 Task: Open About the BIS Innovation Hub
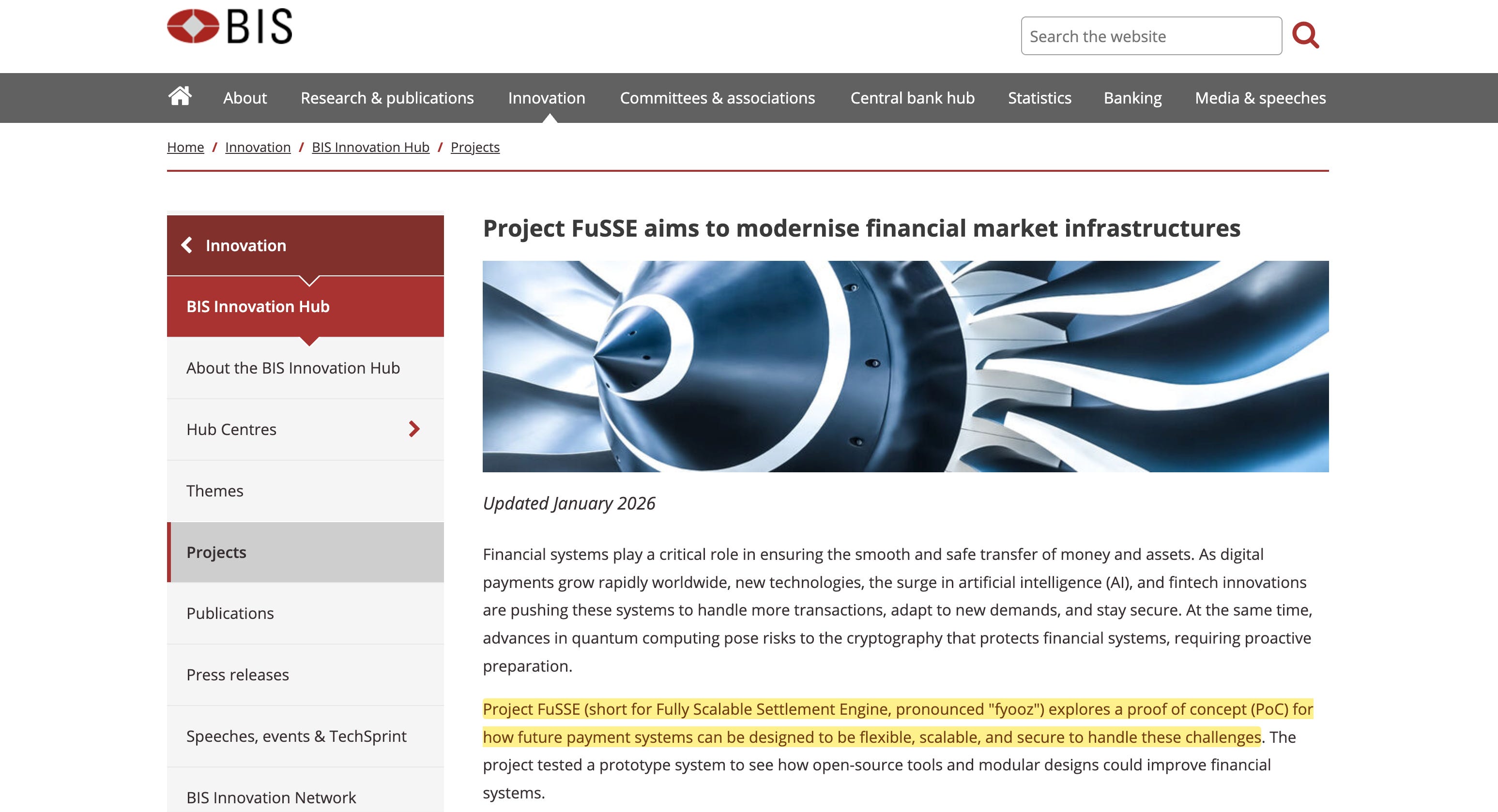[x=292, y=368]
